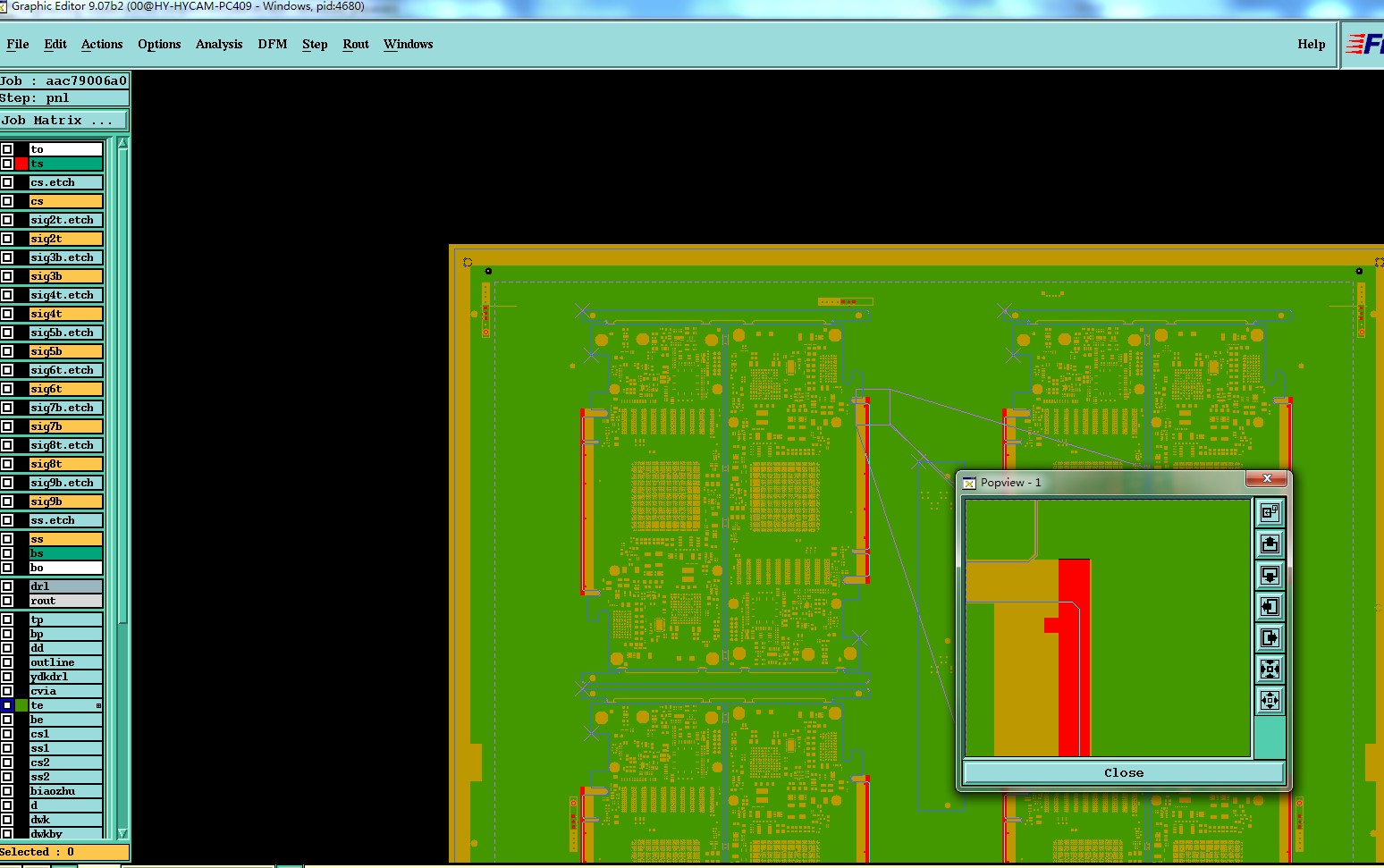Toggle the checkbox for layer outline
1384x868 pixels.
[7, 662]
